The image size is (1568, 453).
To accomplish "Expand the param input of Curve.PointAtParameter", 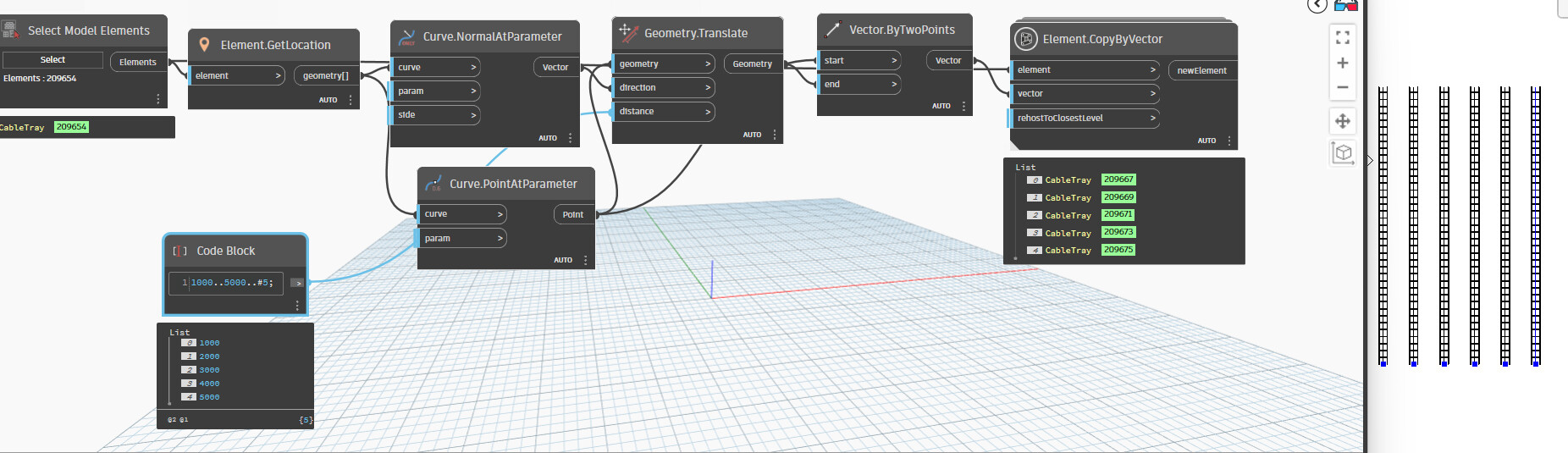I will (x=500, y=238).
